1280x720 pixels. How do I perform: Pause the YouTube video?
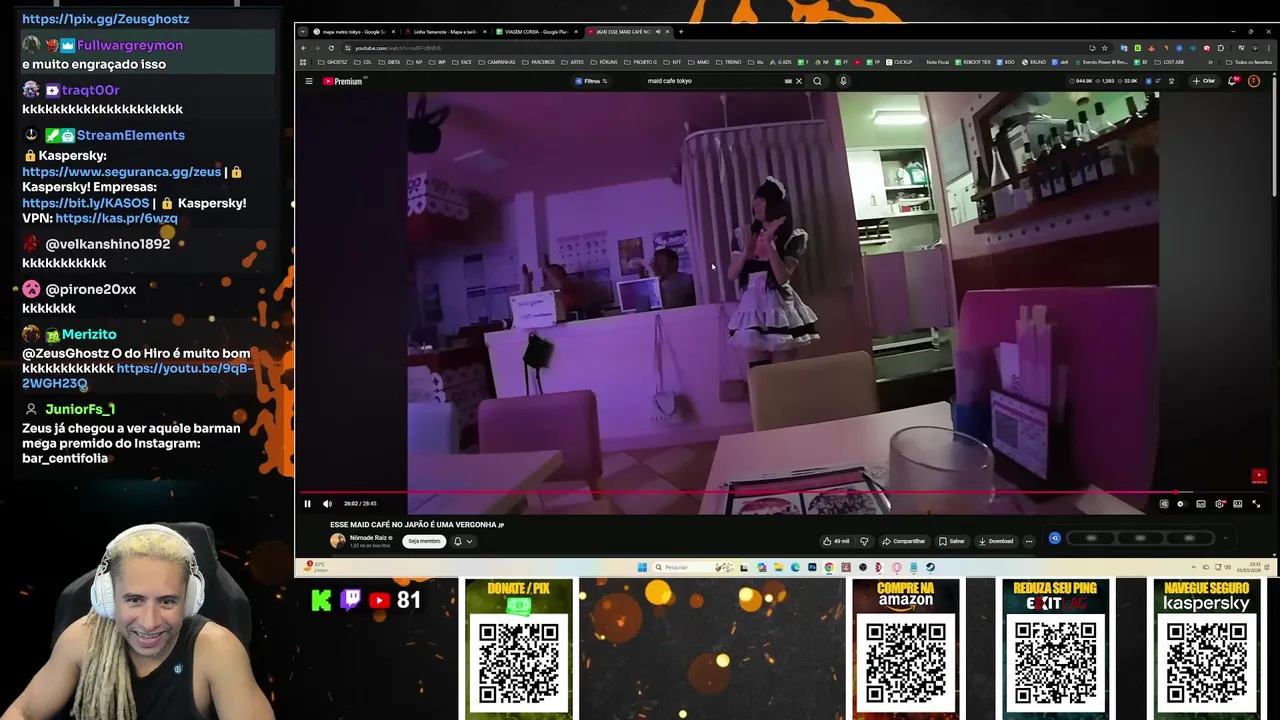point(307,504)
